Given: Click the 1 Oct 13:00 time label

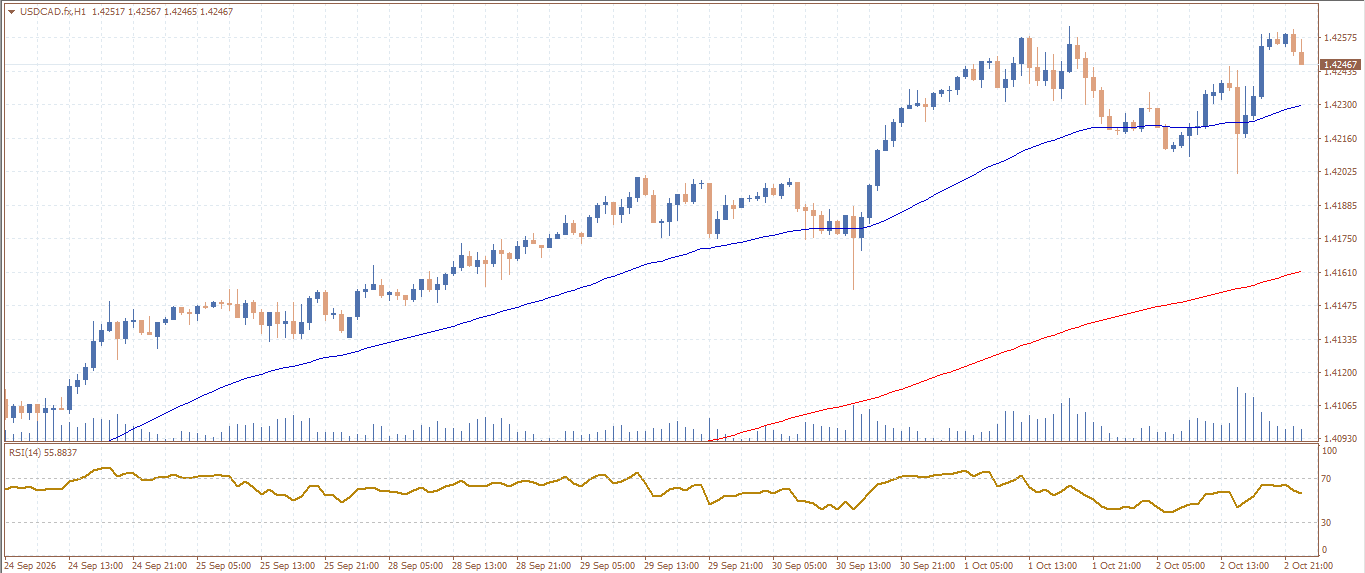Looking at the screenshot, I should coord(1054,566).
